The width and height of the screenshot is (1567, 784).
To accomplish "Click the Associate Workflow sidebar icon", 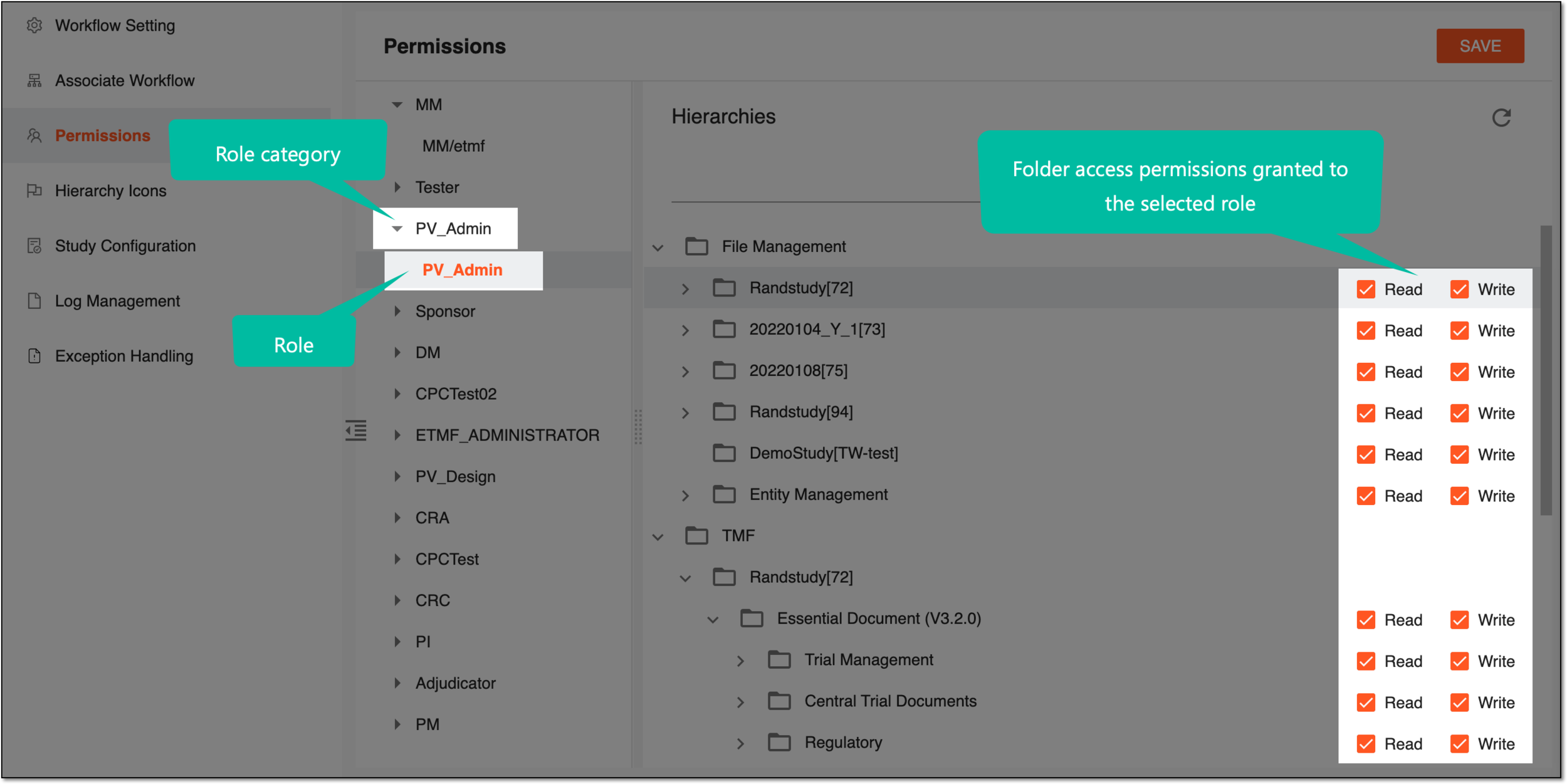I will [x=34, y=81].
